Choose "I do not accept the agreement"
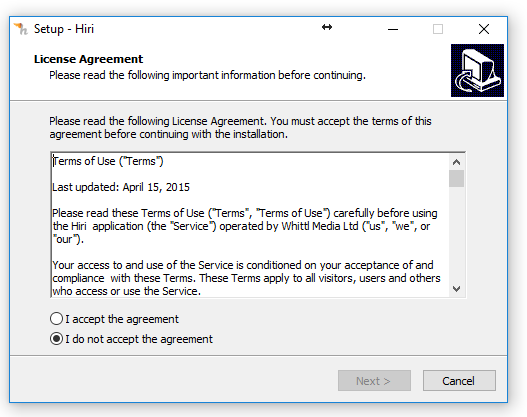 click(131, 339)
